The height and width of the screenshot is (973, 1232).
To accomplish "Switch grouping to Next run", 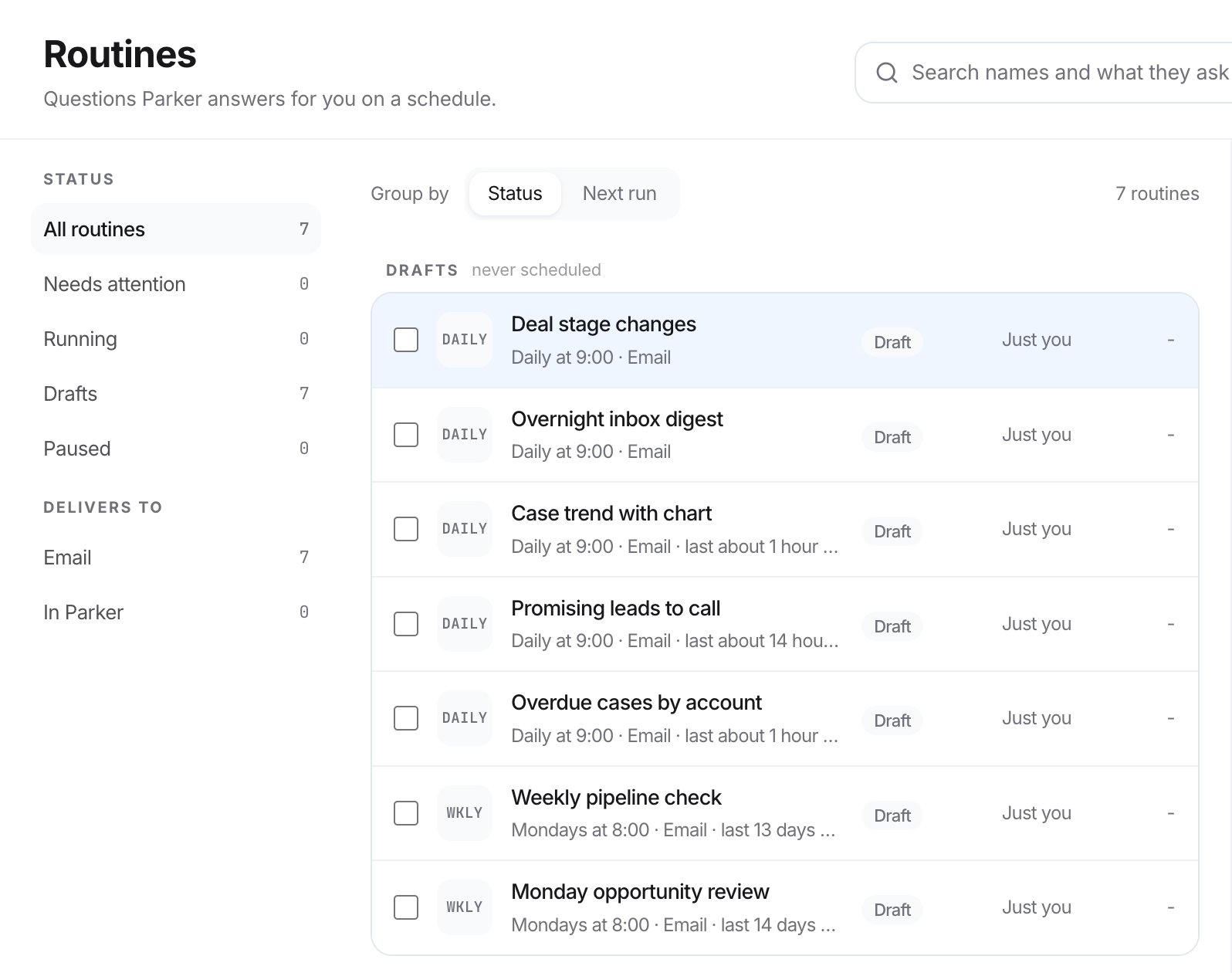I will (x=620, y=194).
